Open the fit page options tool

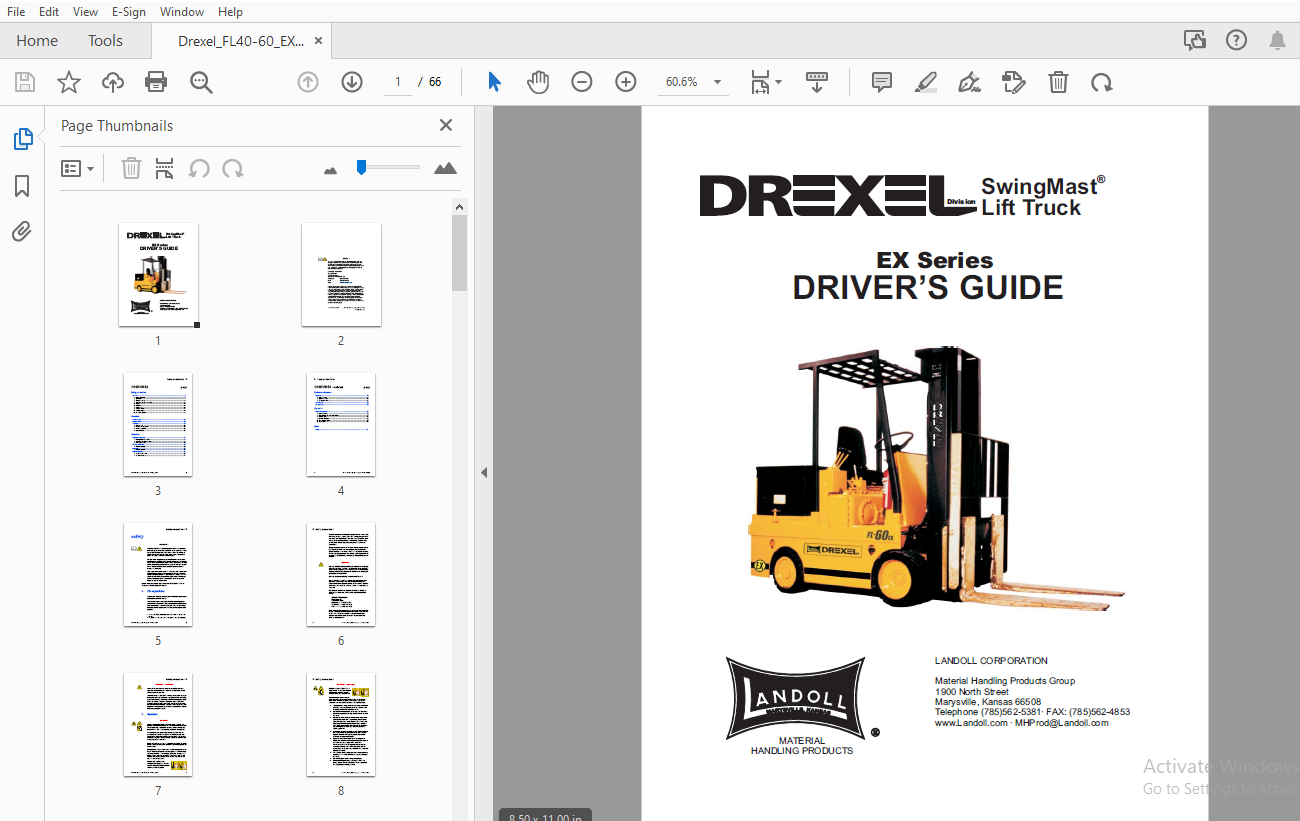(766, 82)
